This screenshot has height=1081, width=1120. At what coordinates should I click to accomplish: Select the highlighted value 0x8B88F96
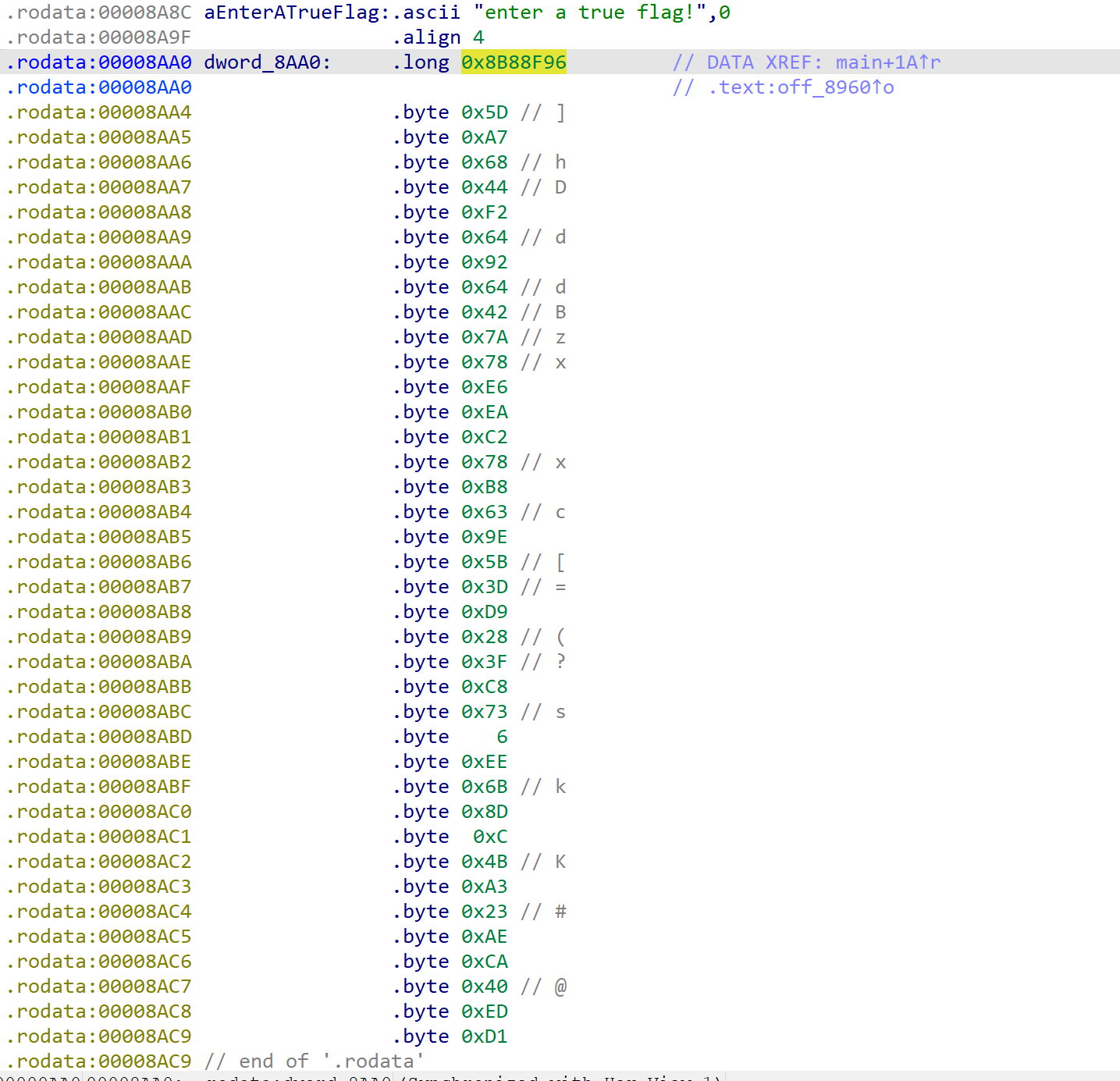[514, 62]
